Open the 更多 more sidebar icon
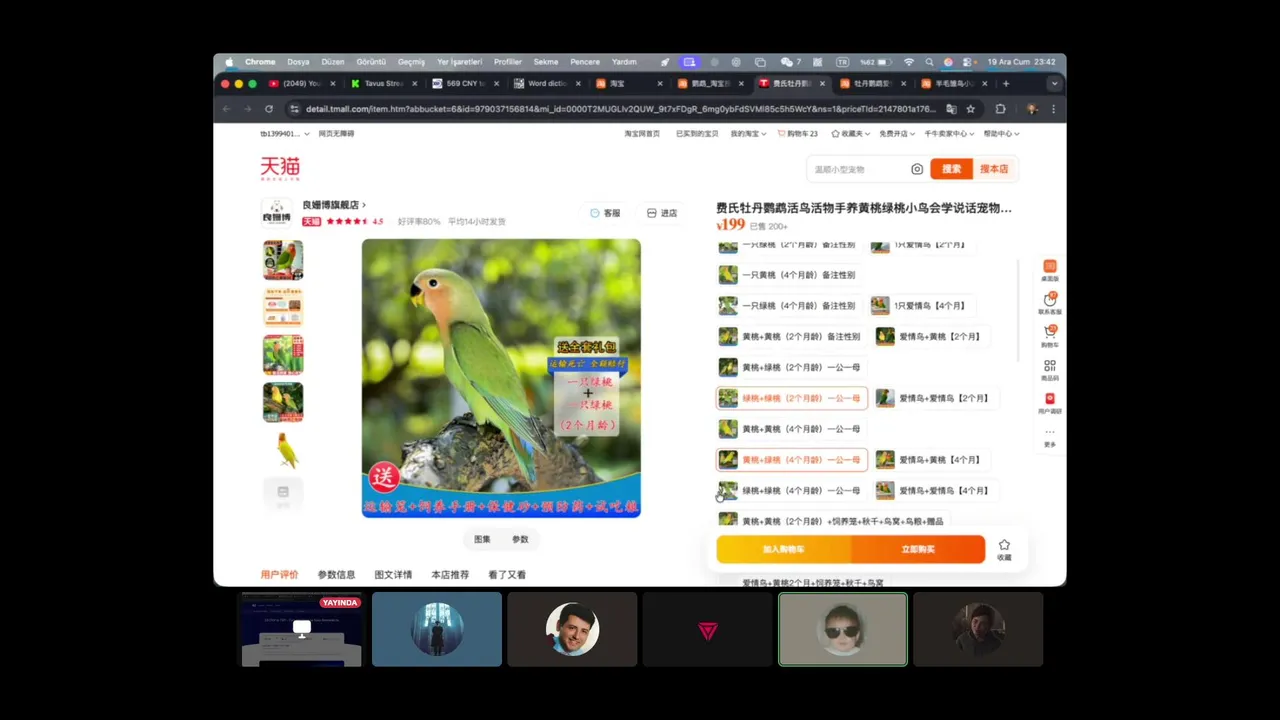Screen dimensions: 1280x720 pos(1050,437)
